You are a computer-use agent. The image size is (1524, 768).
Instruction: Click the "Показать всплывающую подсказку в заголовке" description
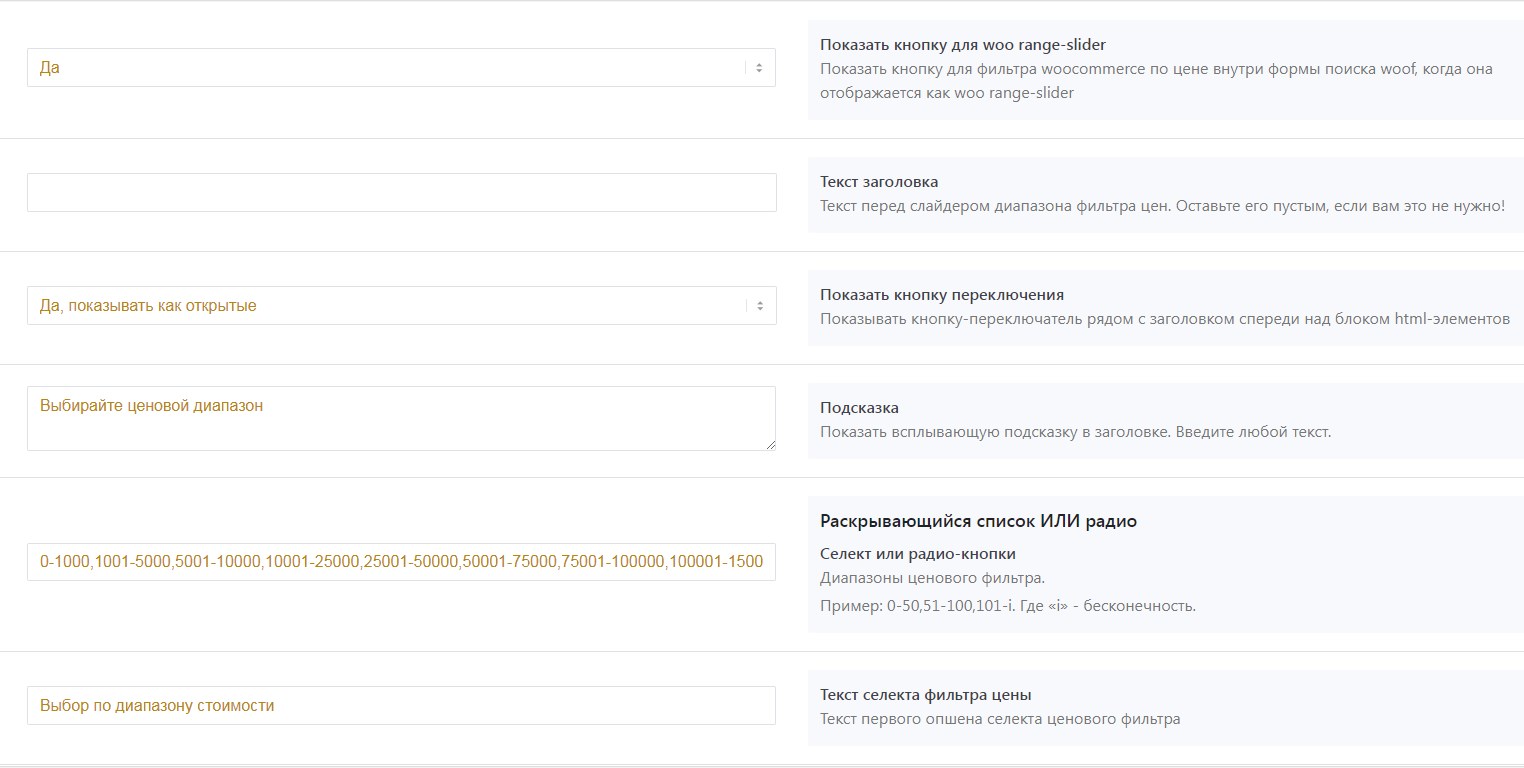[x=1075, y=432]
